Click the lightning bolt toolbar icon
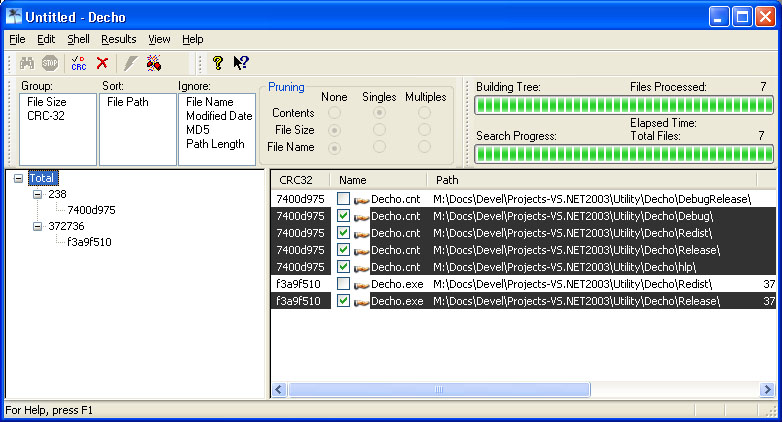Screen dimensions: 782x422 [130, 63]
